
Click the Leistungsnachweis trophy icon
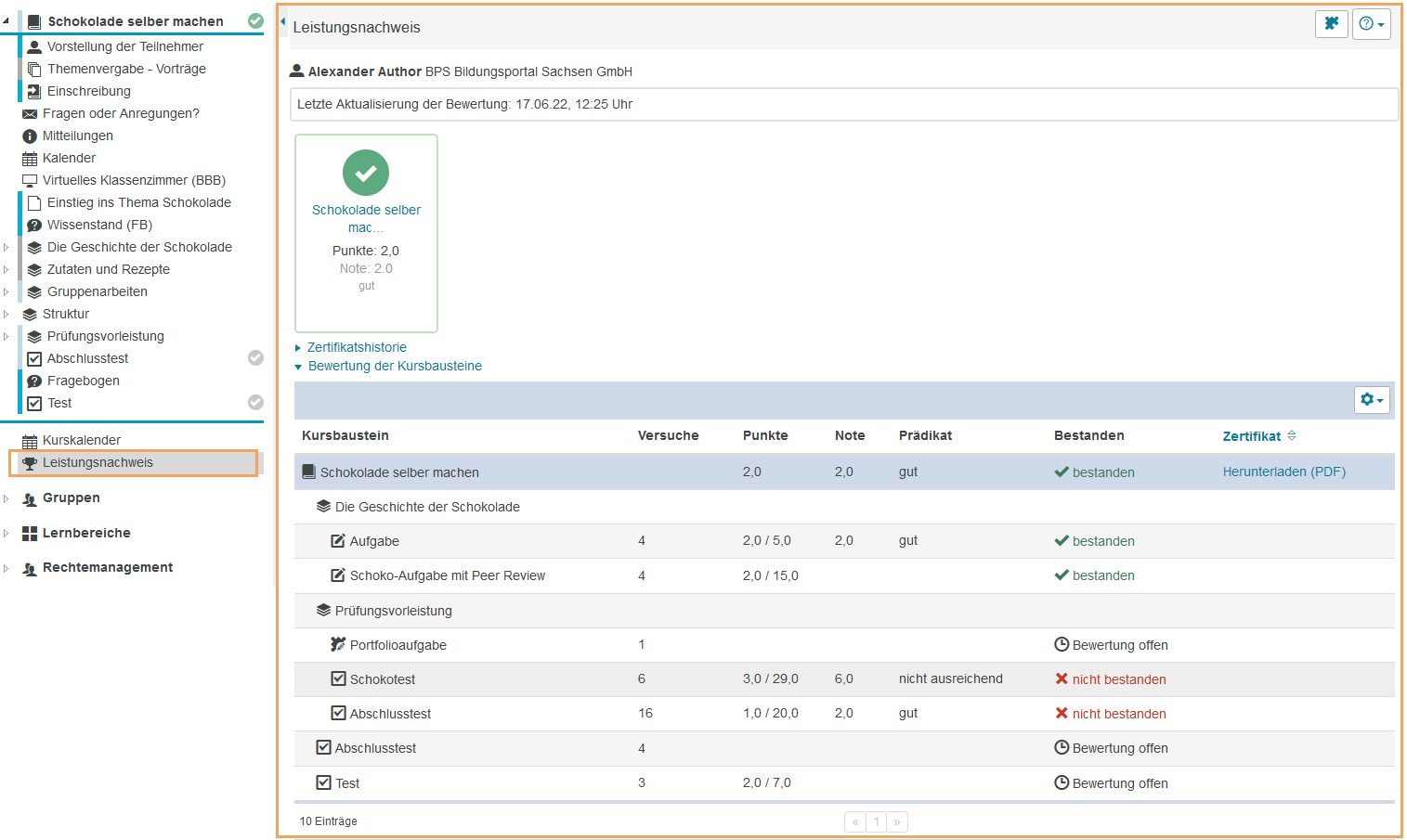(x=30, y=463)
